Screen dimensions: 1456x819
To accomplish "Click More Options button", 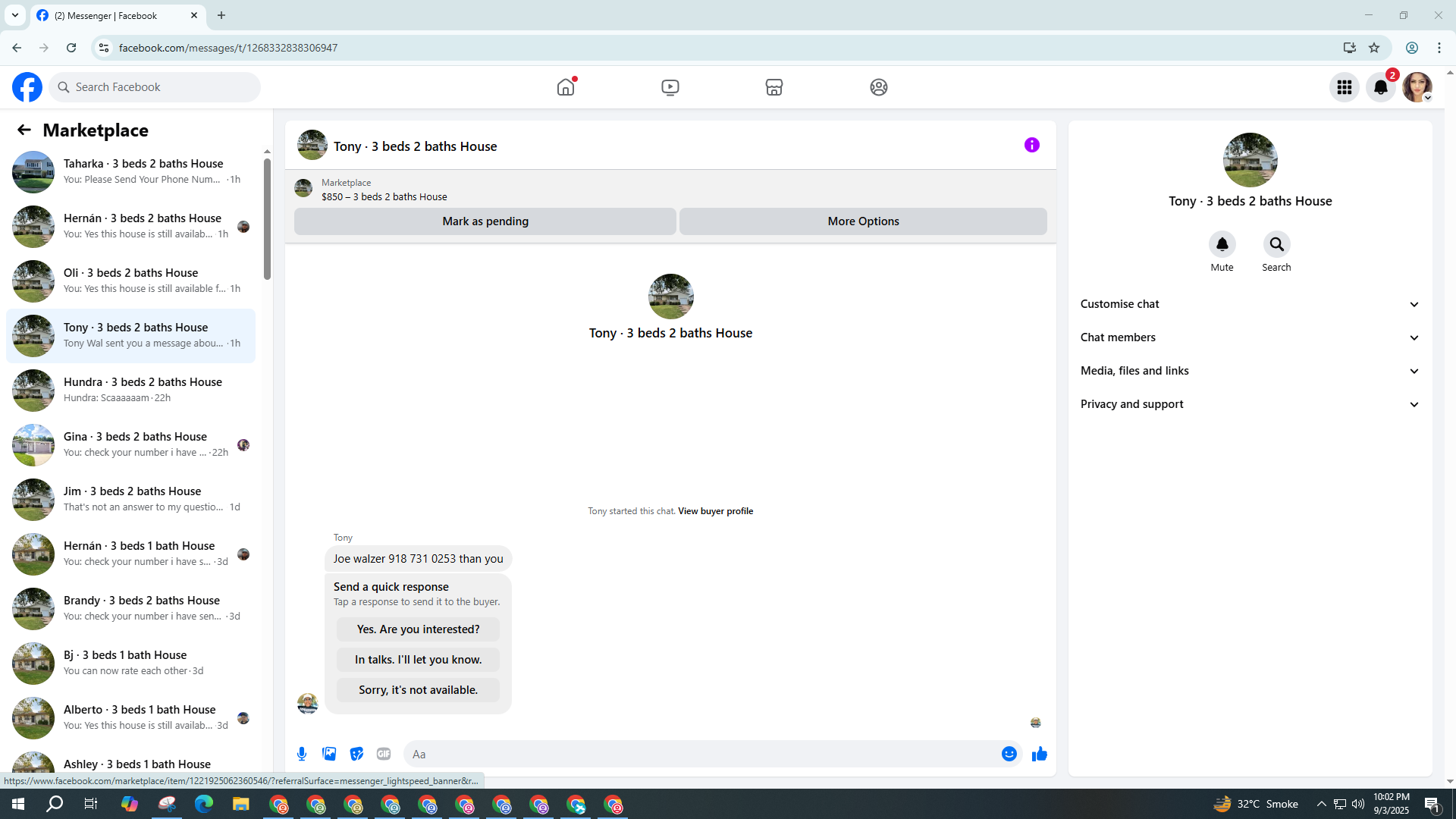I will tap(863, 221).
